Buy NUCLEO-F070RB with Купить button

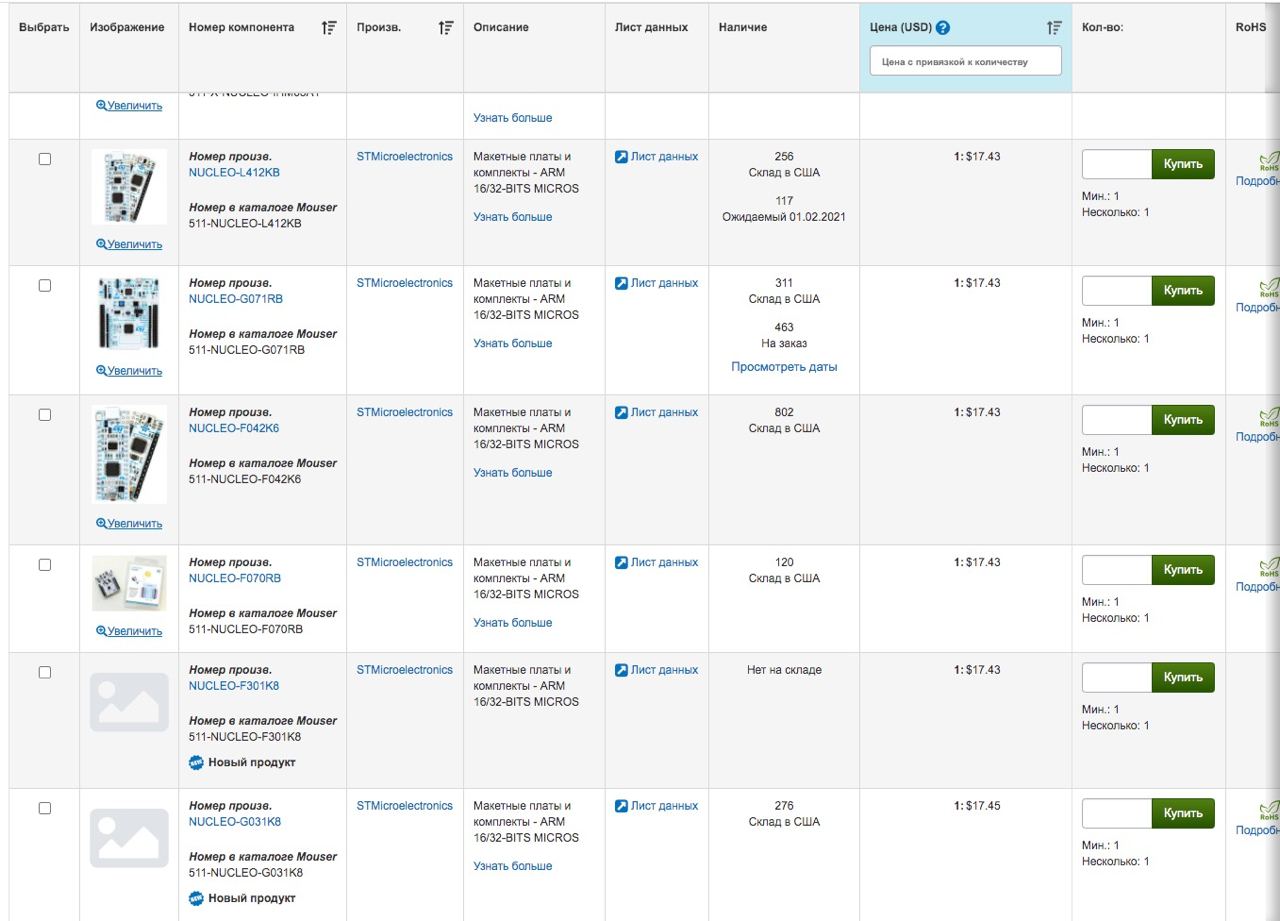click(1183, 570)
